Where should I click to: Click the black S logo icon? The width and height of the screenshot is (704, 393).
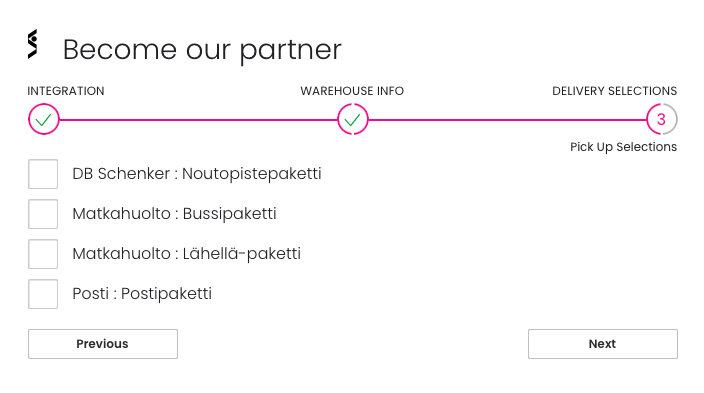tap(32, 44)
